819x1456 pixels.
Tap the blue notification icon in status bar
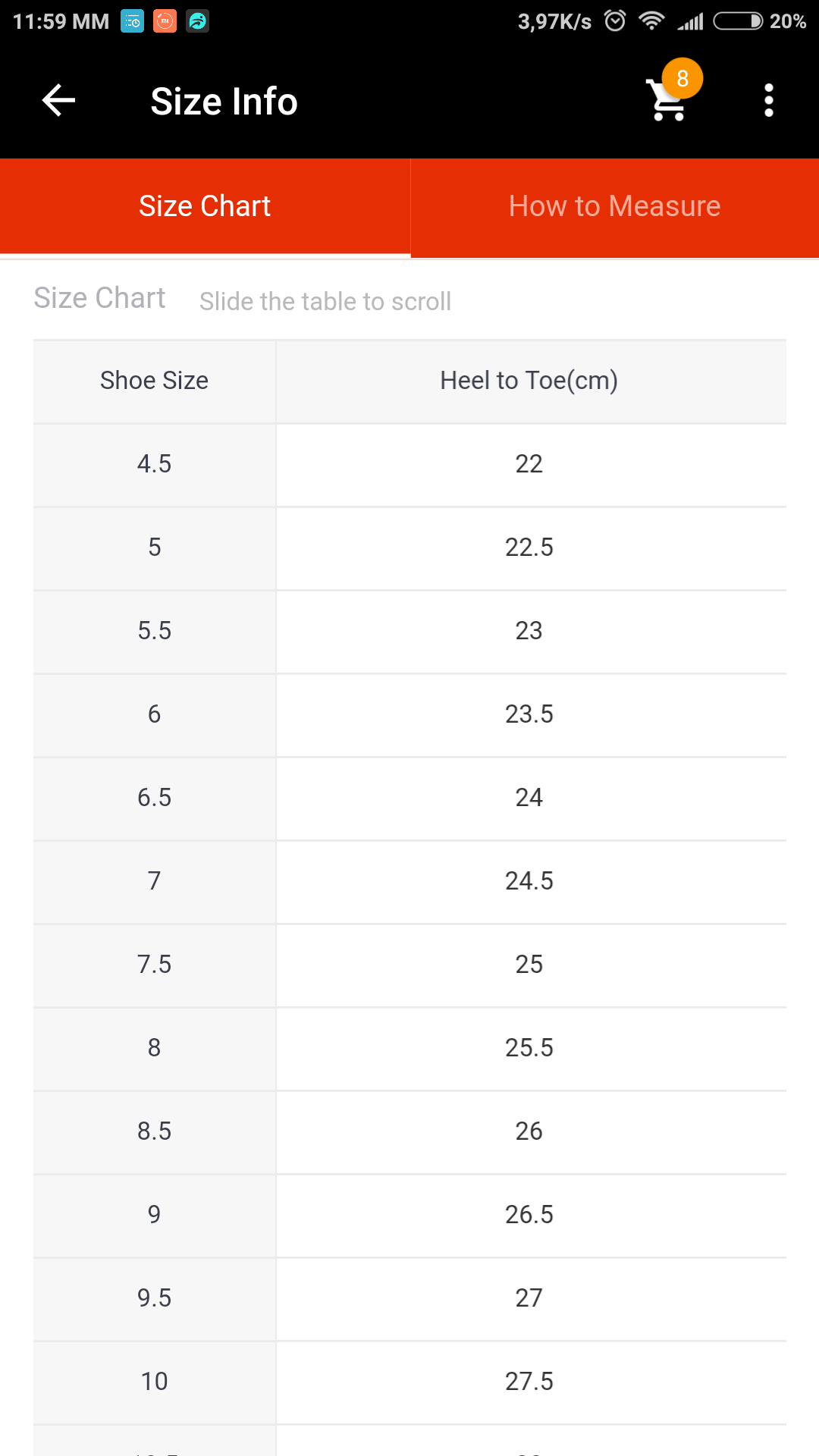[132, 21]
